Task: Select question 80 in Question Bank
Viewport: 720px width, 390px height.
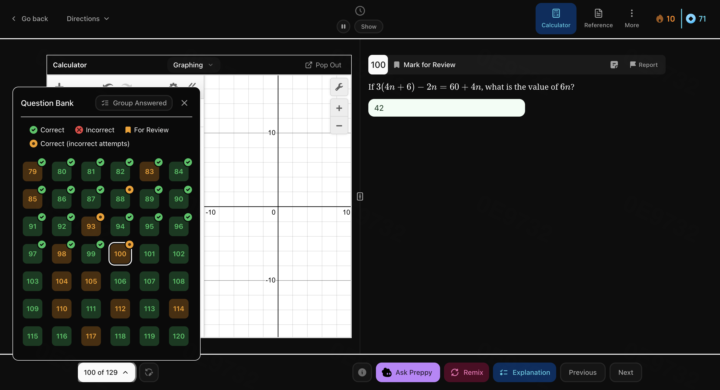Action: (62, 171)
